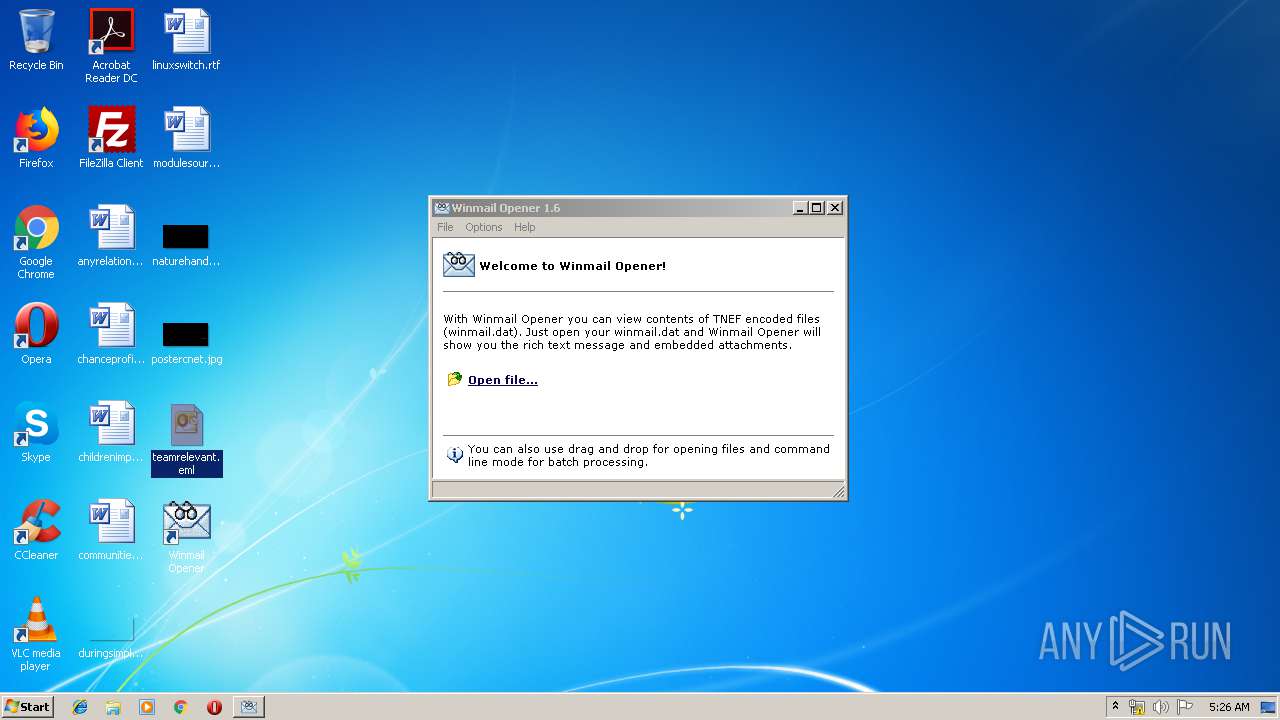Select anyrelation... Word document icon
Screen dimensions: 1280x720
111,236
